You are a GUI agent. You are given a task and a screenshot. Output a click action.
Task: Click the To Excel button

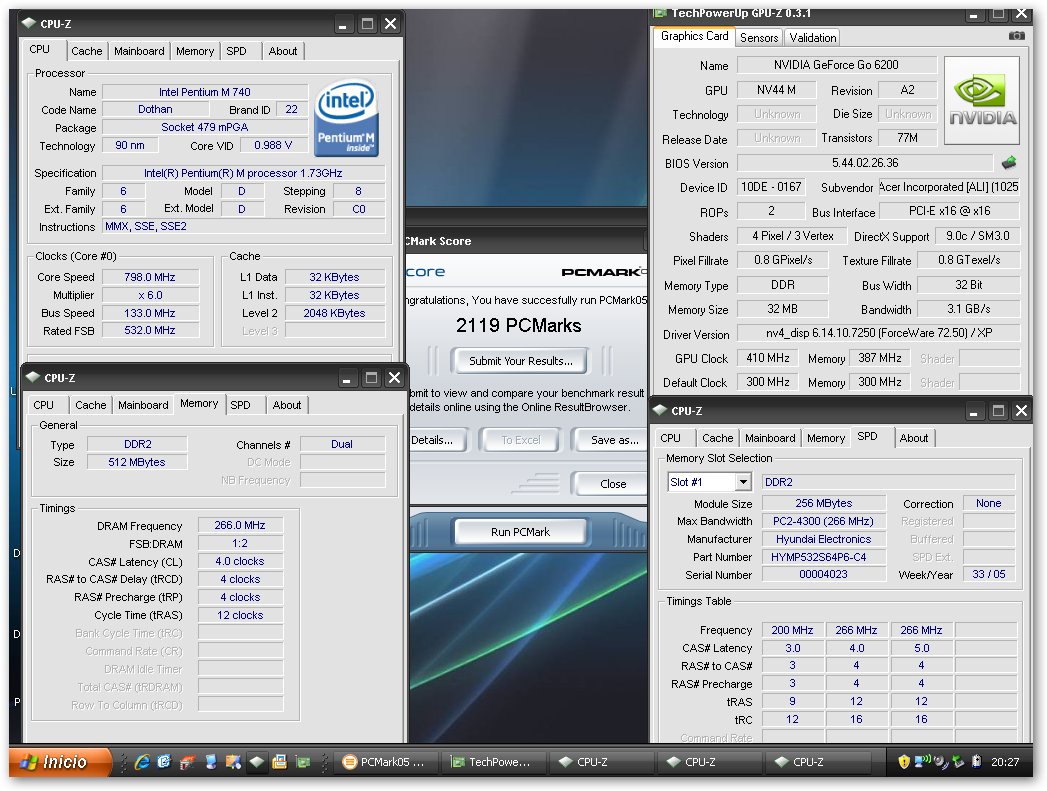[x=521, y=440]
